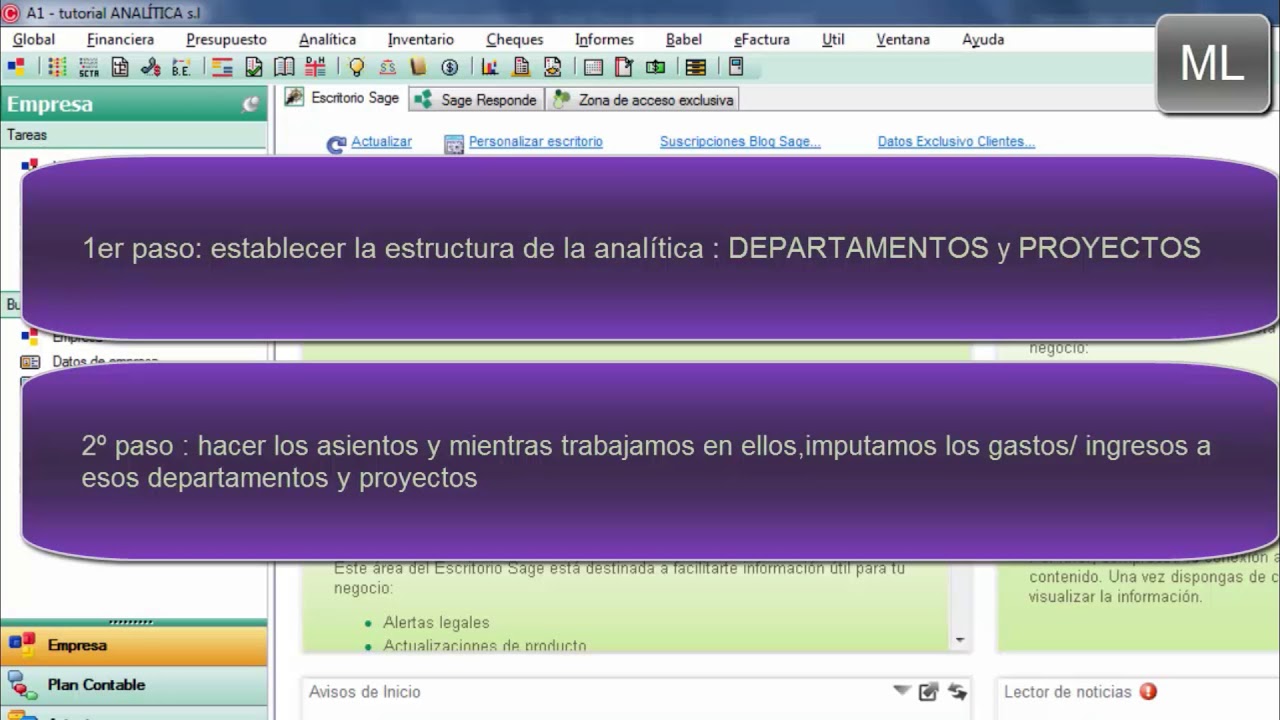The height and width of the screenshot is (720, 1280).
Task: Open the Presupuesto menu
Action: (226, 39)
